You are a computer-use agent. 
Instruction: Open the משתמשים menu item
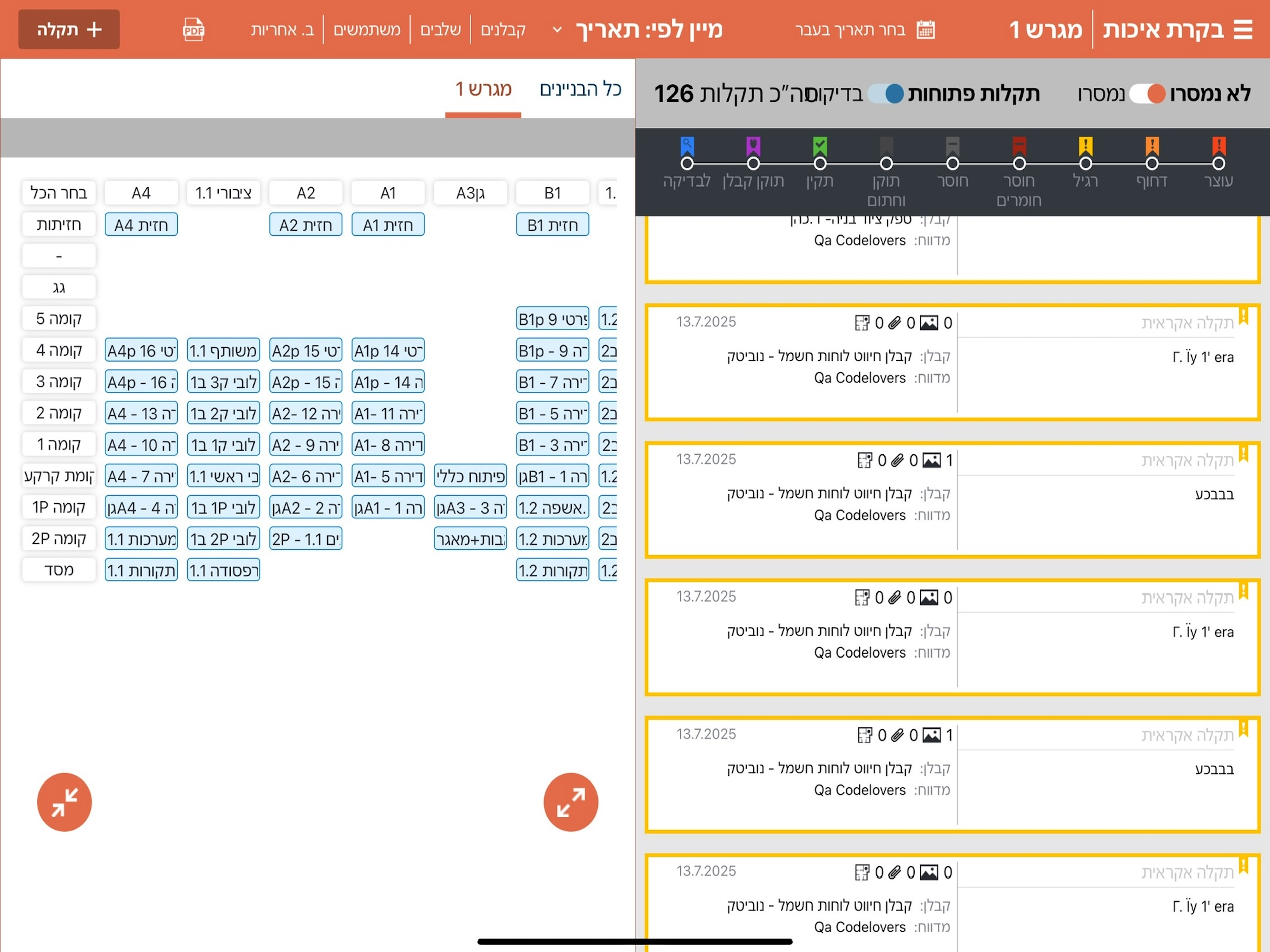pyautogui.click(x=367, y=29)
